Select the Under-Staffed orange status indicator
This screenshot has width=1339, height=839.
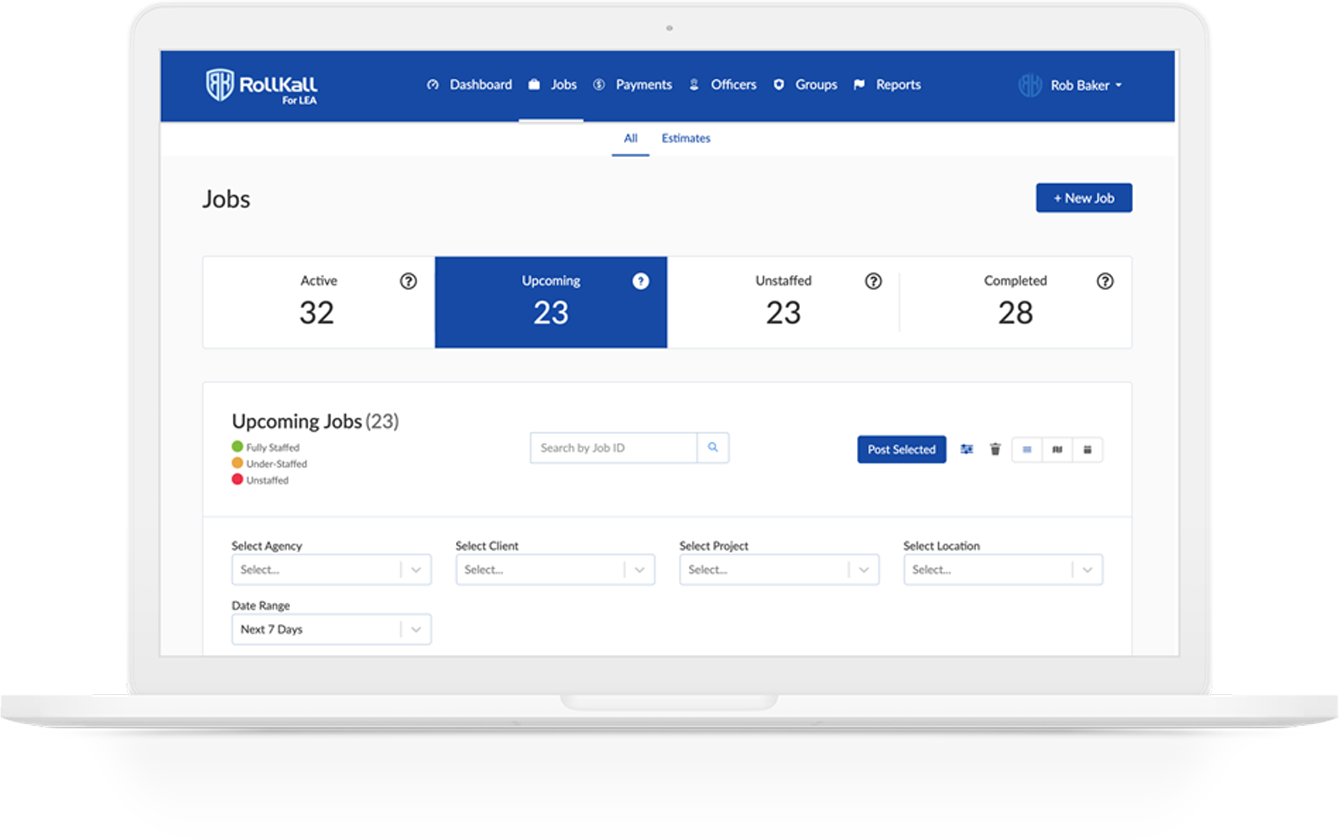[x=237, y=464]
